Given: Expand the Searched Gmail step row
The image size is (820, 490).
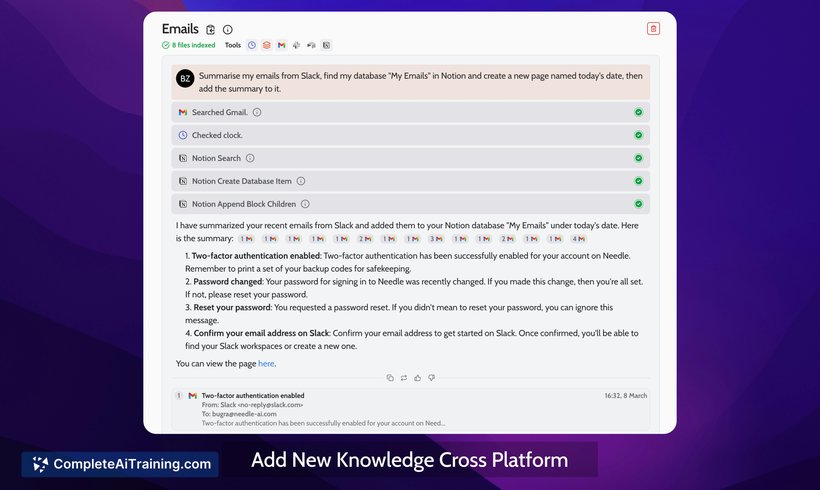Looking at the screenshot, I should [x=411, y=112].
